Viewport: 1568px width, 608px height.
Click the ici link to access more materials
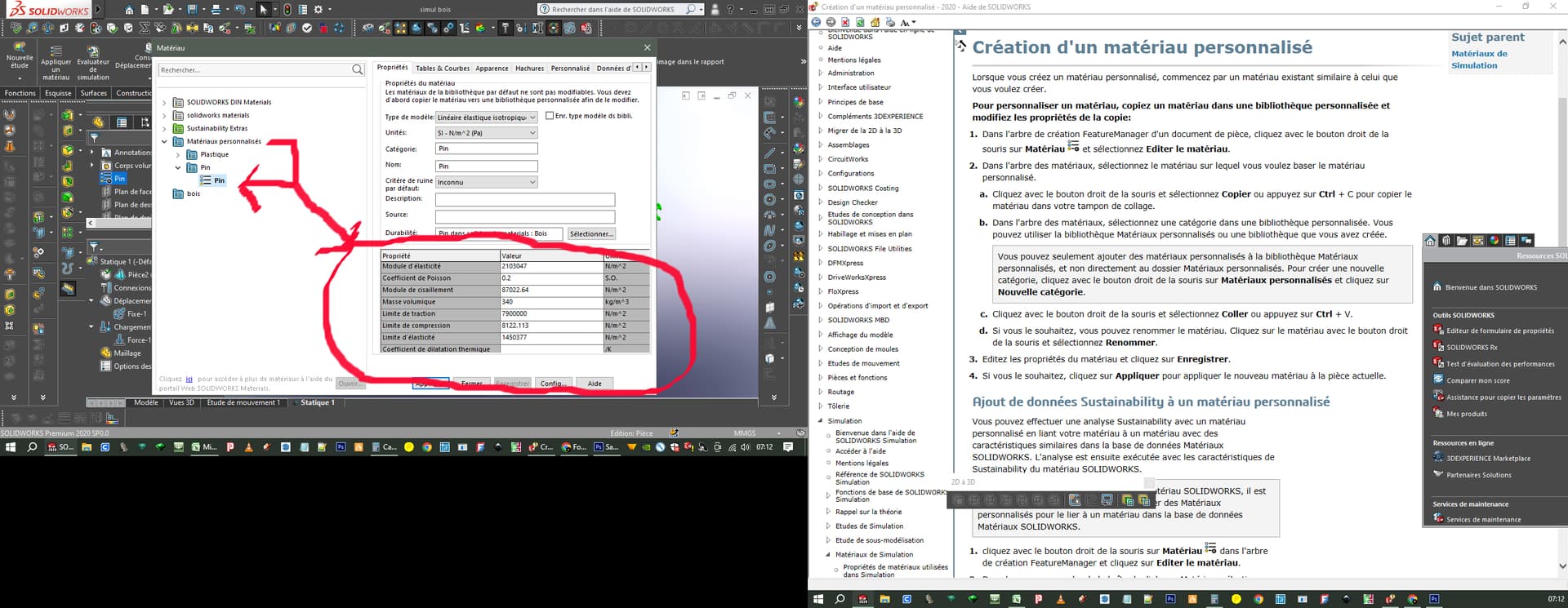click(189, 379)
